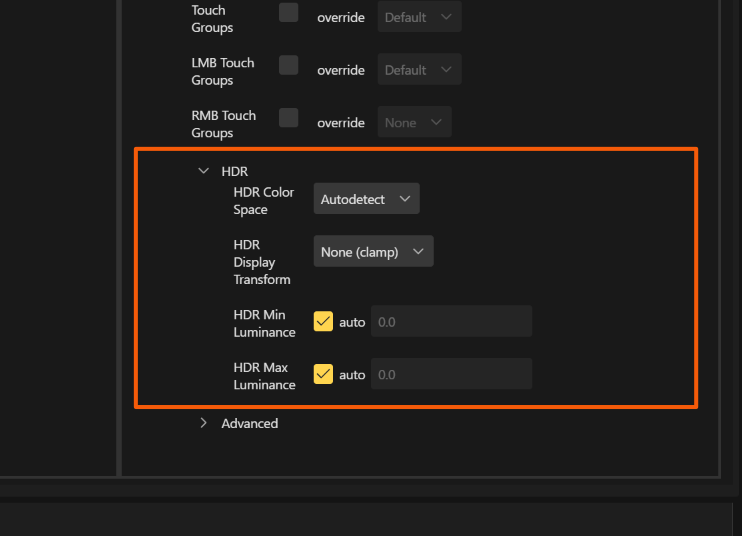Click the auto label beside HDR Max Luminance
Viewport: 742px width, 536px height.
tap(352, 375)
